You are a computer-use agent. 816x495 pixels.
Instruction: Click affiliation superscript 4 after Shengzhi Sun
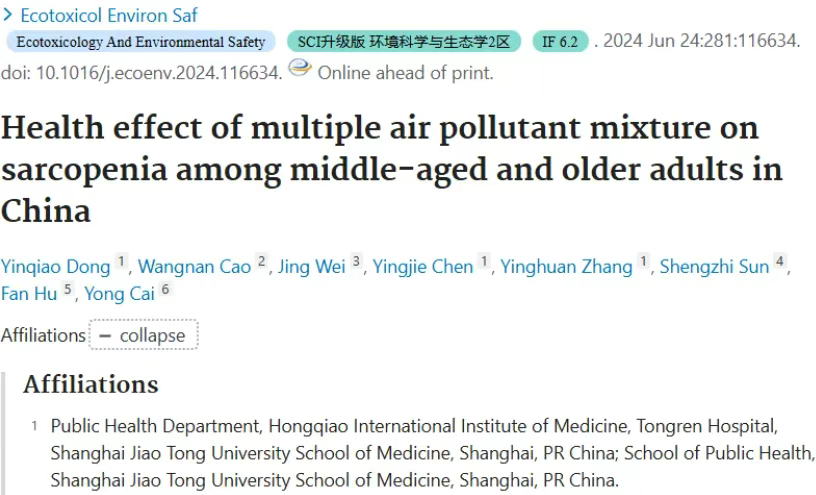pyautogui.click(x=780, y=261)
